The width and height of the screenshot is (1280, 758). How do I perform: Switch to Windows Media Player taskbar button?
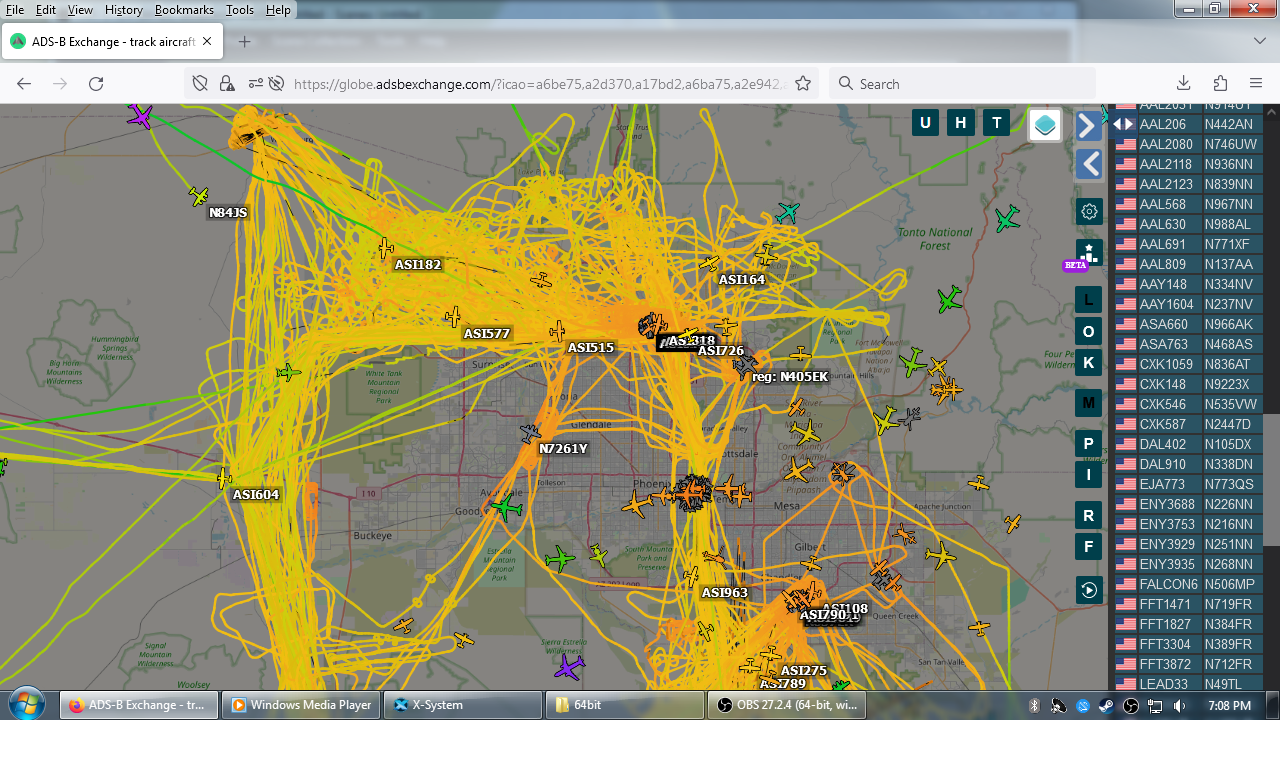pyautogui.click(x=301, y=705)
